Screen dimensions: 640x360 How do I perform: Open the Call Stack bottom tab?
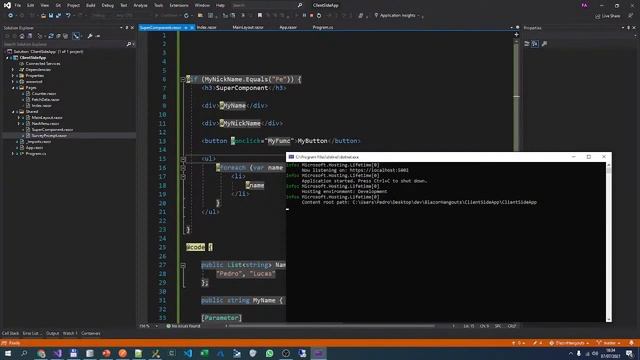pos(10,333)
